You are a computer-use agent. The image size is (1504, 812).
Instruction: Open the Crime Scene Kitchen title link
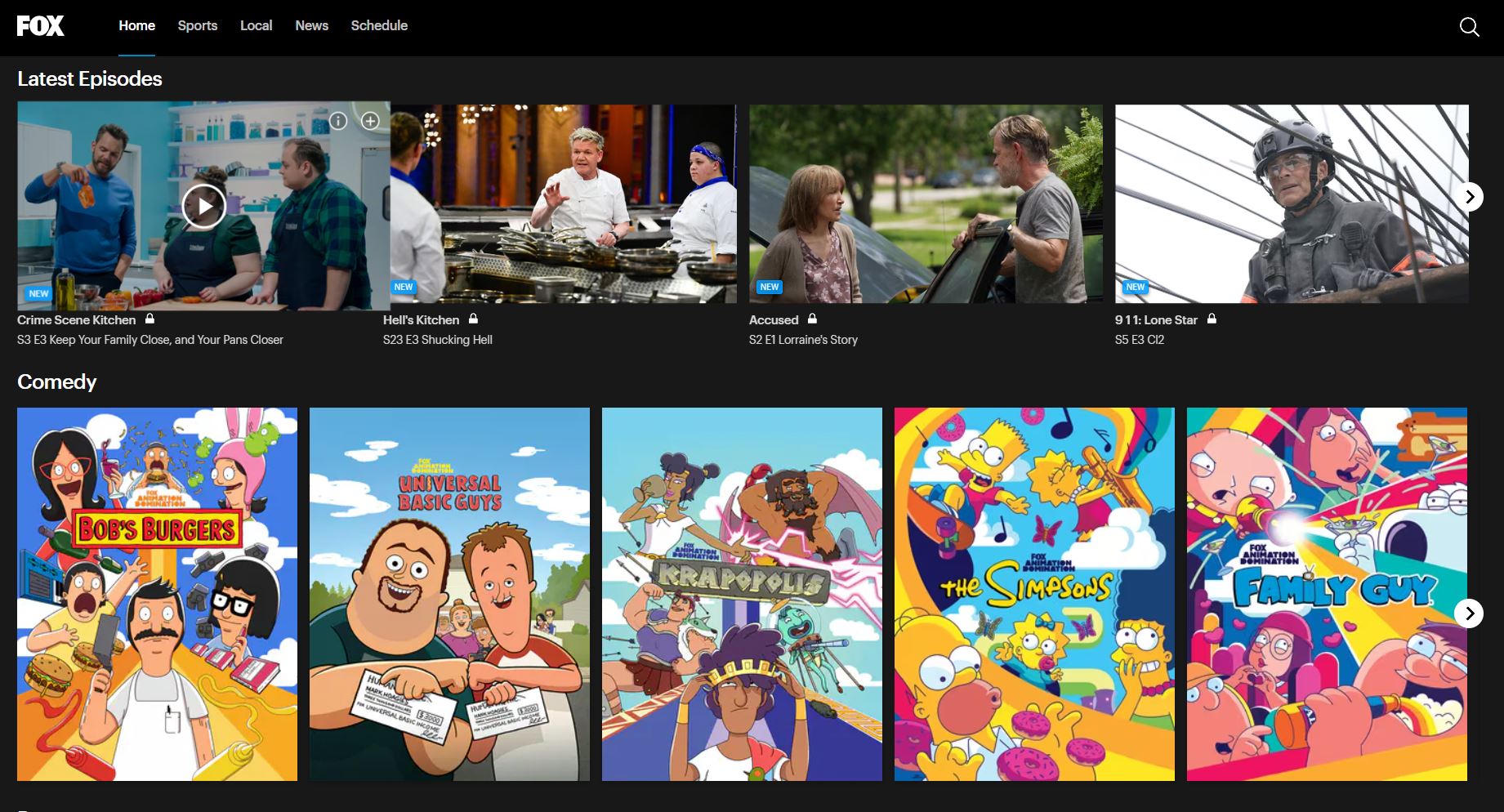click(x=76, y=320)
